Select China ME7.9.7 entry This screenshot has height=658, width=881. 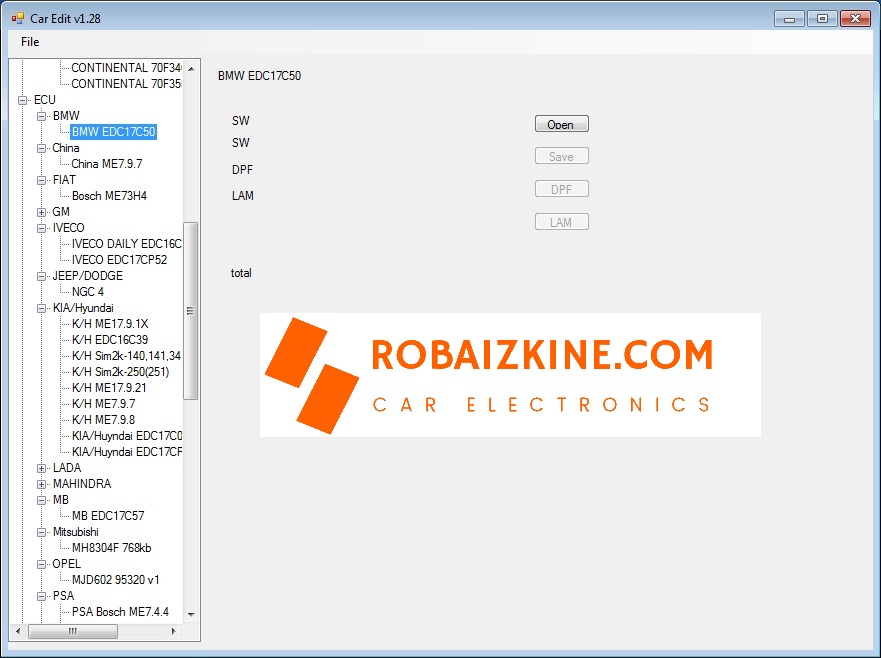(107, 164)
